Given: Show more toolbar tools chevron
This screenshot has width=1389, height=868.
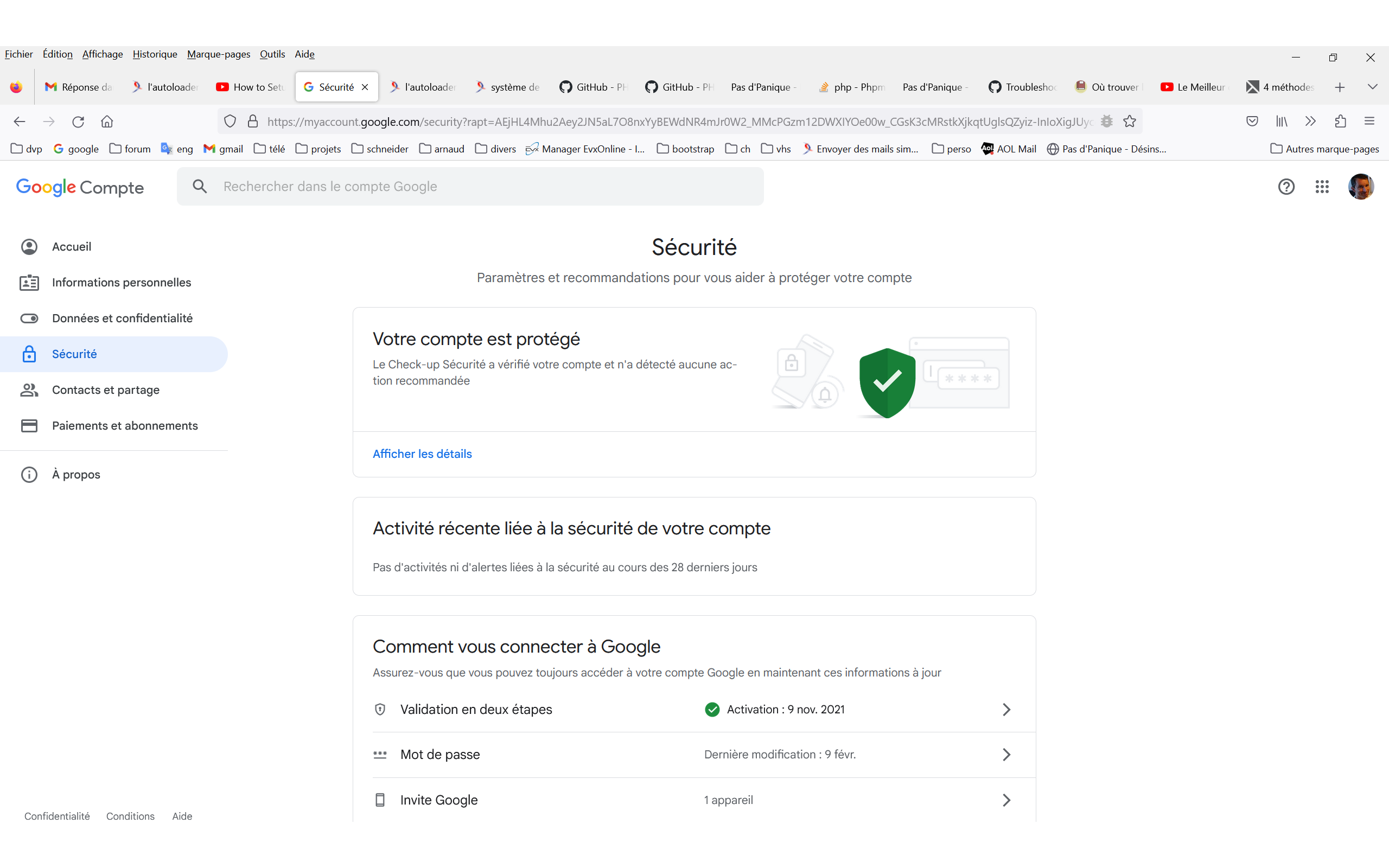Looking at the screenshot, I should (1310, 122).
